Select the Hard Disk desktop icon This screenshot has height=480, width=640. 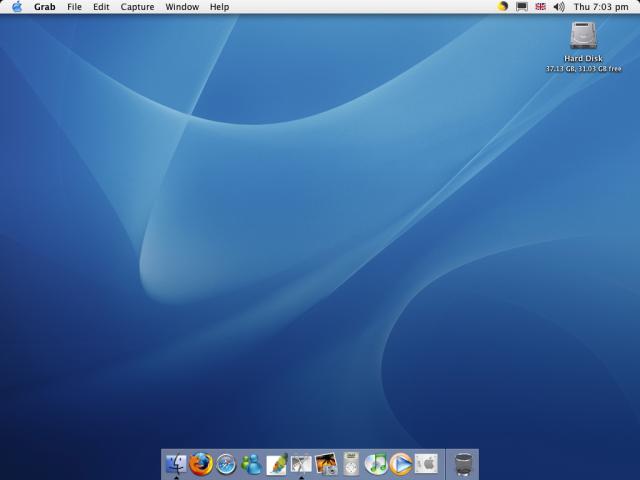click(x=583, y=36)
